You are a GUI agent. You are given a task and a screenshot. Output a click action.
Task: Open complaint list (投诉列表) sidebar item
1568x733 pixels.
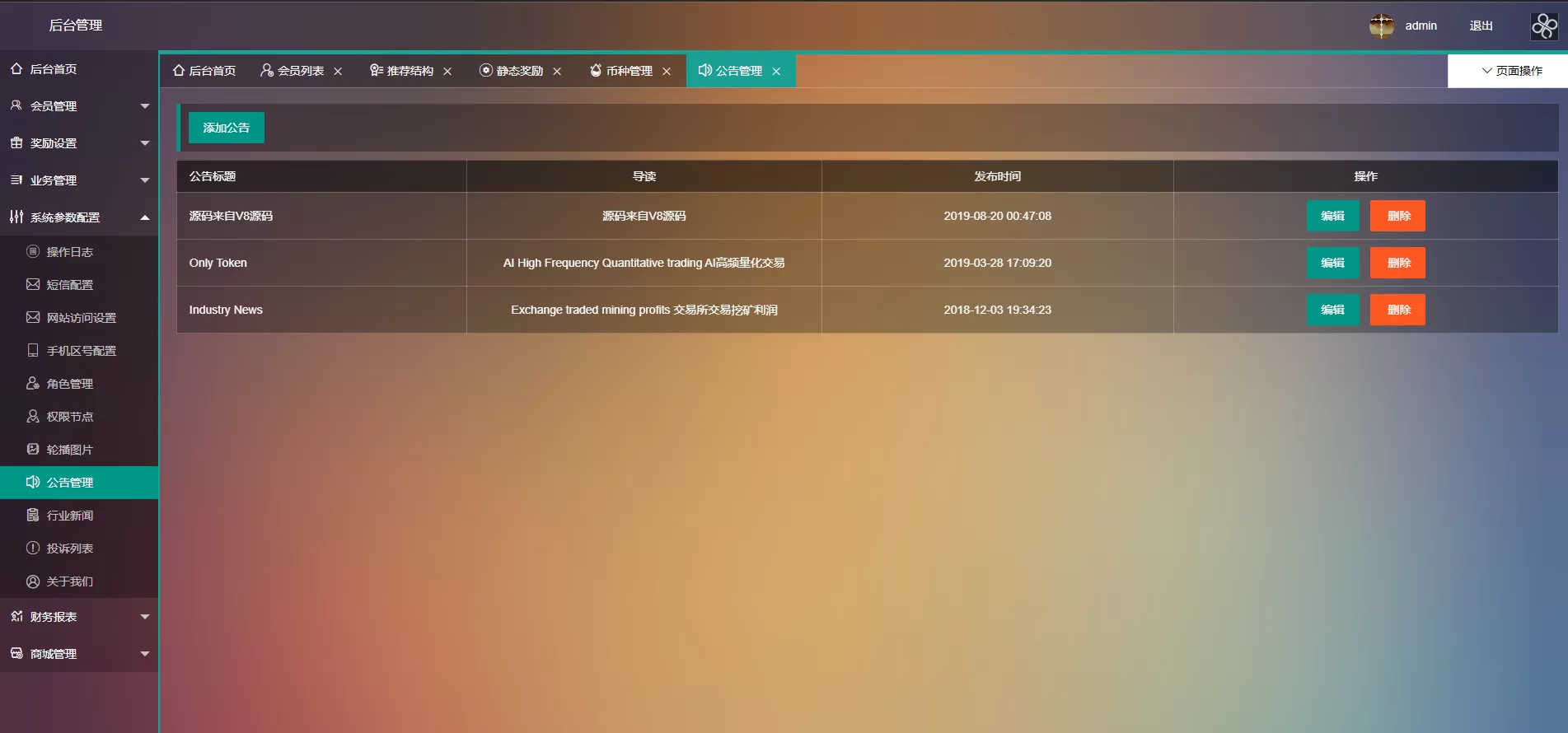click(x=69, y=549)
